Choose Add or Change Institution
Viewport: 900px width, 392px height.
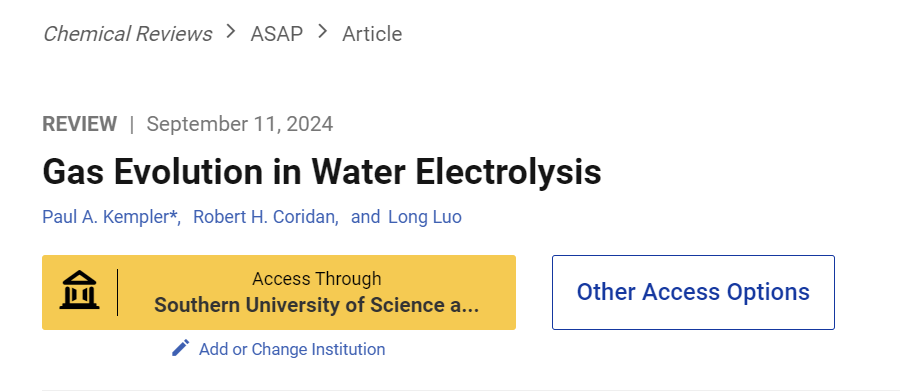[x=292, y=349]
